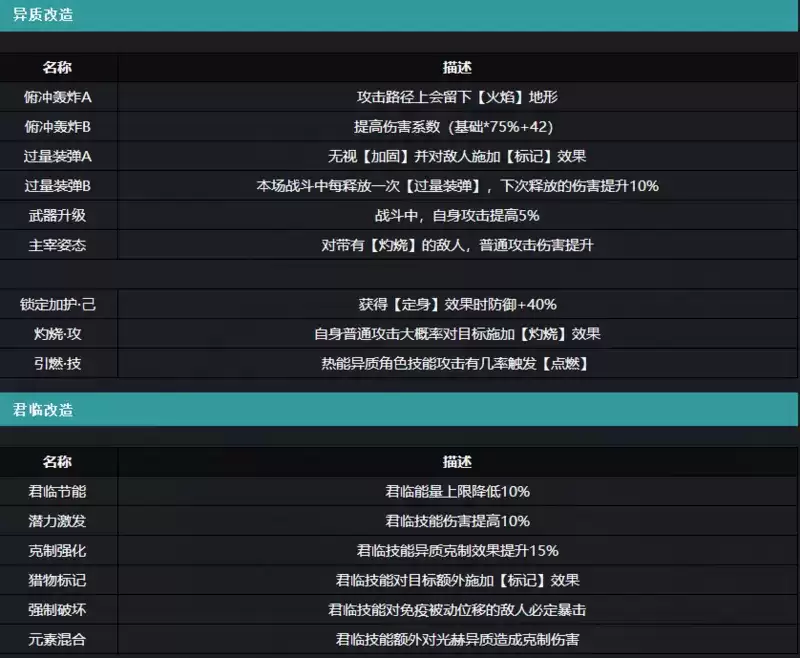Click the 过量装弹B entry
Viewport: 800px width, 658px height.
(57, 186)
